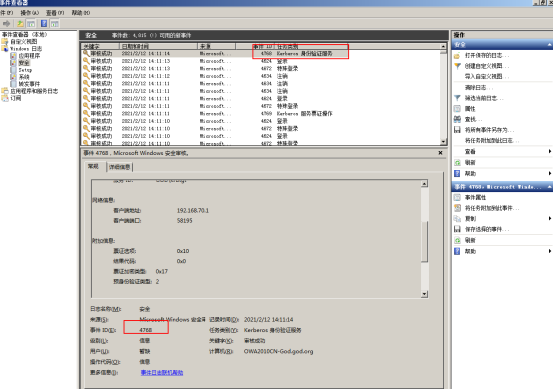
Task: Click the 自定义视图 folder icon in tree
Action: coord(5,42)
